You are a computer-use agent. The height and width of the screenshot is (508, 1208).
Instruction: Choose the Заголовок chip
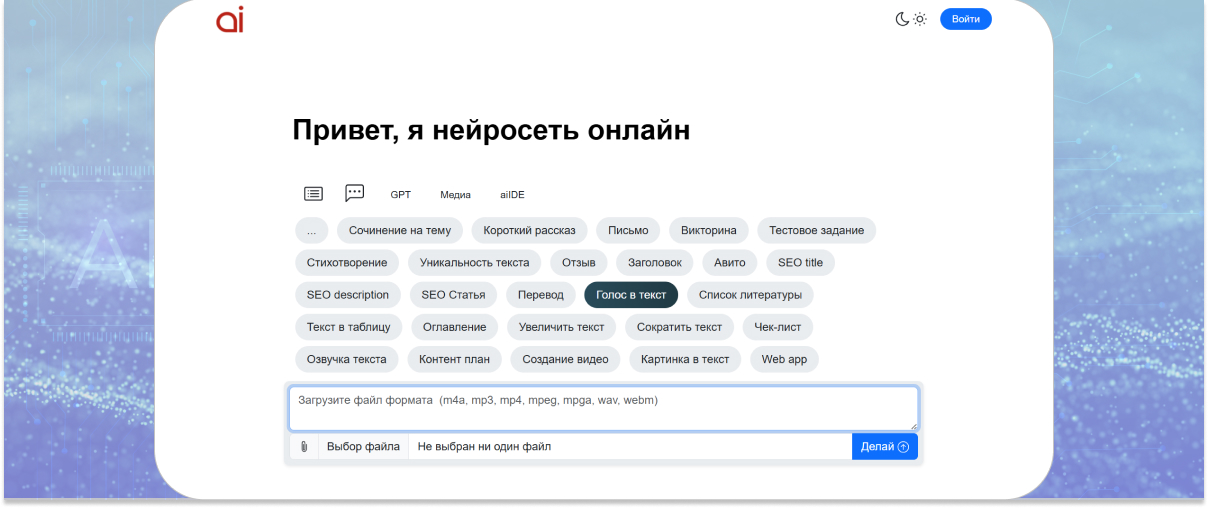point(655,262)
